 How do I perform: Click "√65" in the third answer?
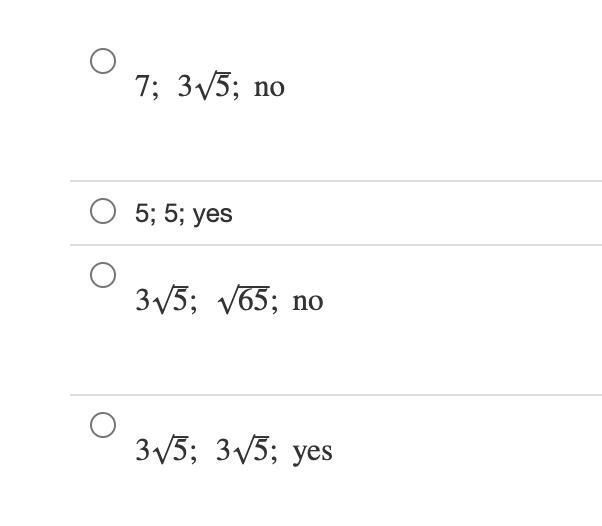coord(244,301)
